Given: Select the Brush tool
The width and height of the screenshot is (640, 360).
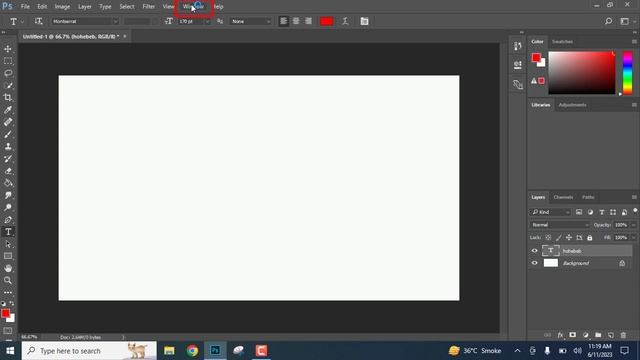Looking at the screenshot, I should [x=8, y=134].
